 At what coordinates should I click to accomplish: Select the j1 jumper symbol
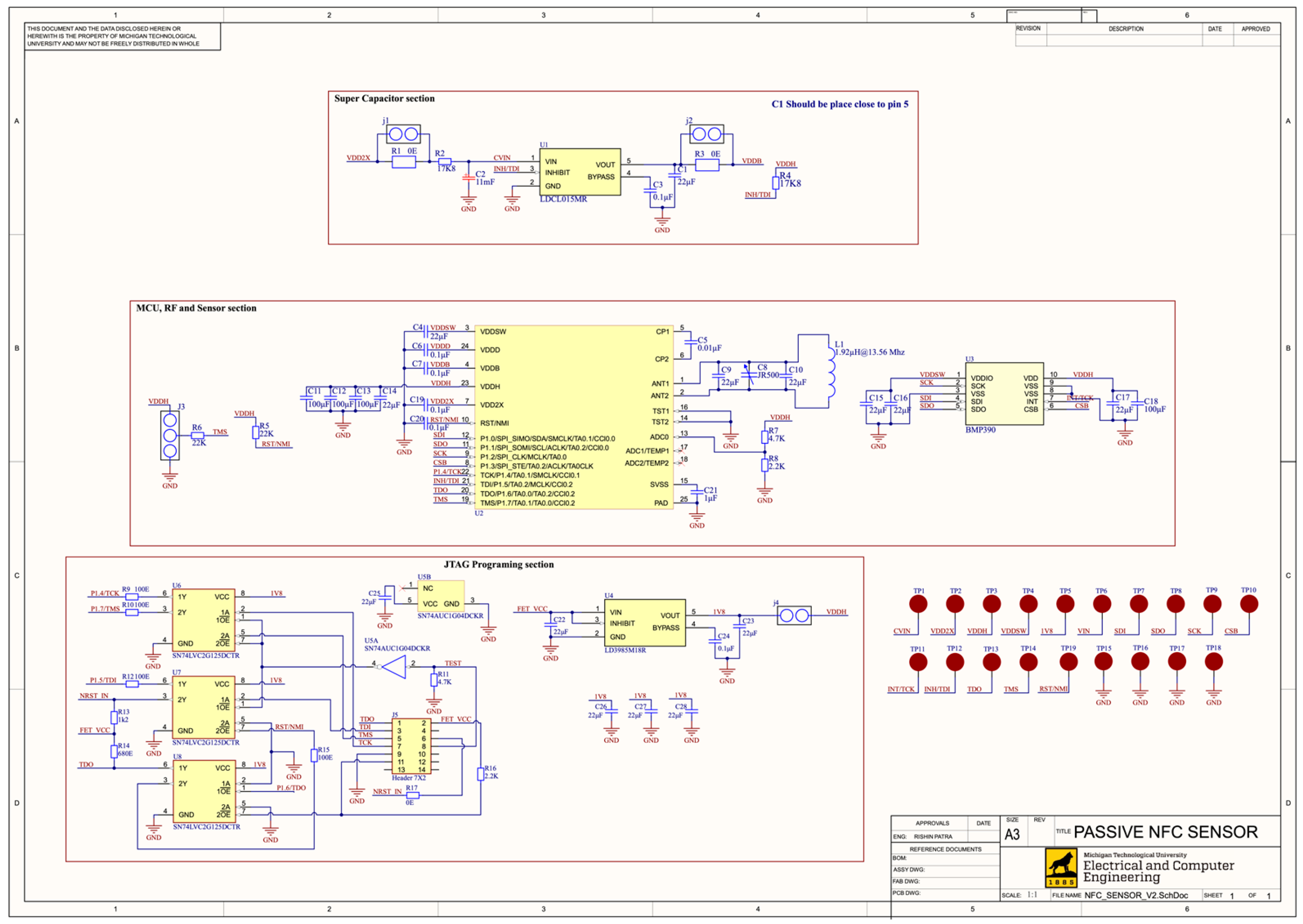click(x=403, y=134)
